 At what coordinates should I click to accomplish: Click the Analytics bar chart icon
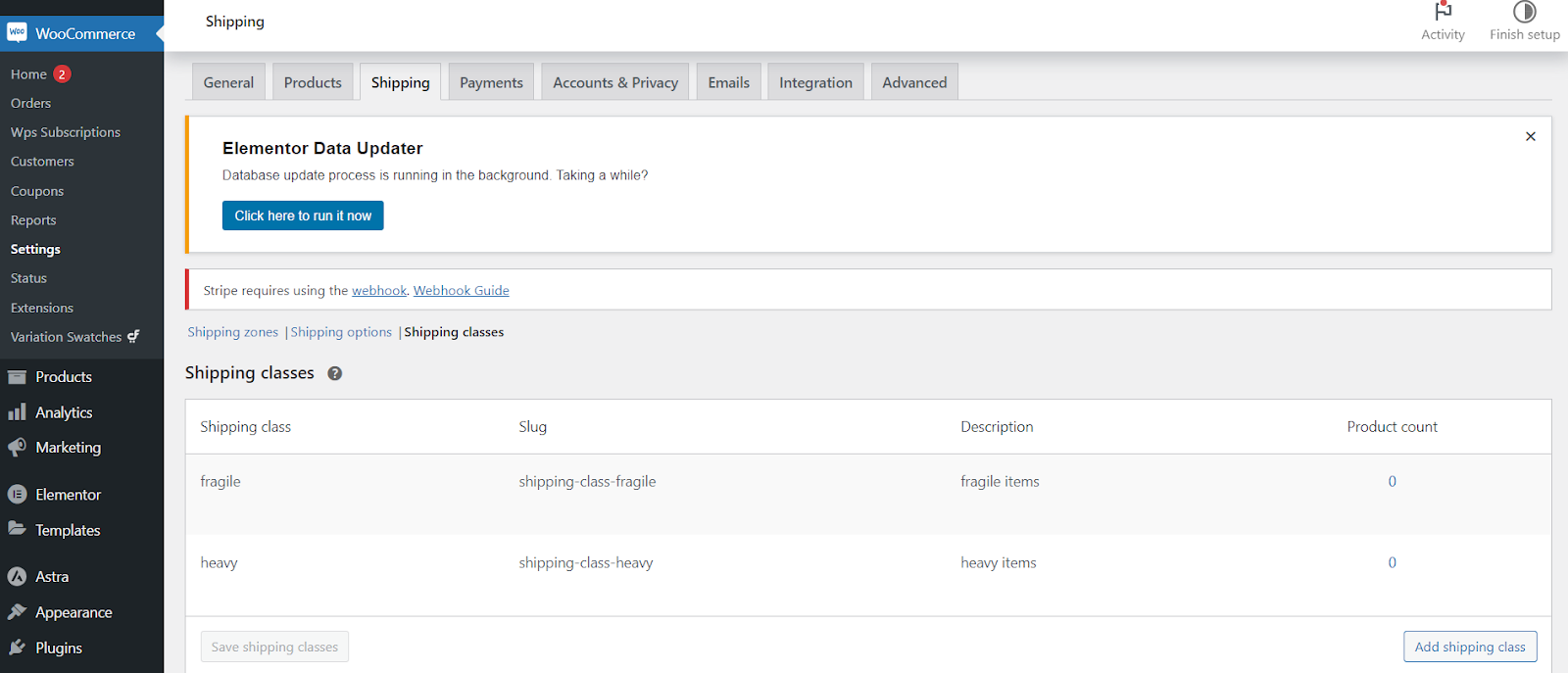click(17, 412)
